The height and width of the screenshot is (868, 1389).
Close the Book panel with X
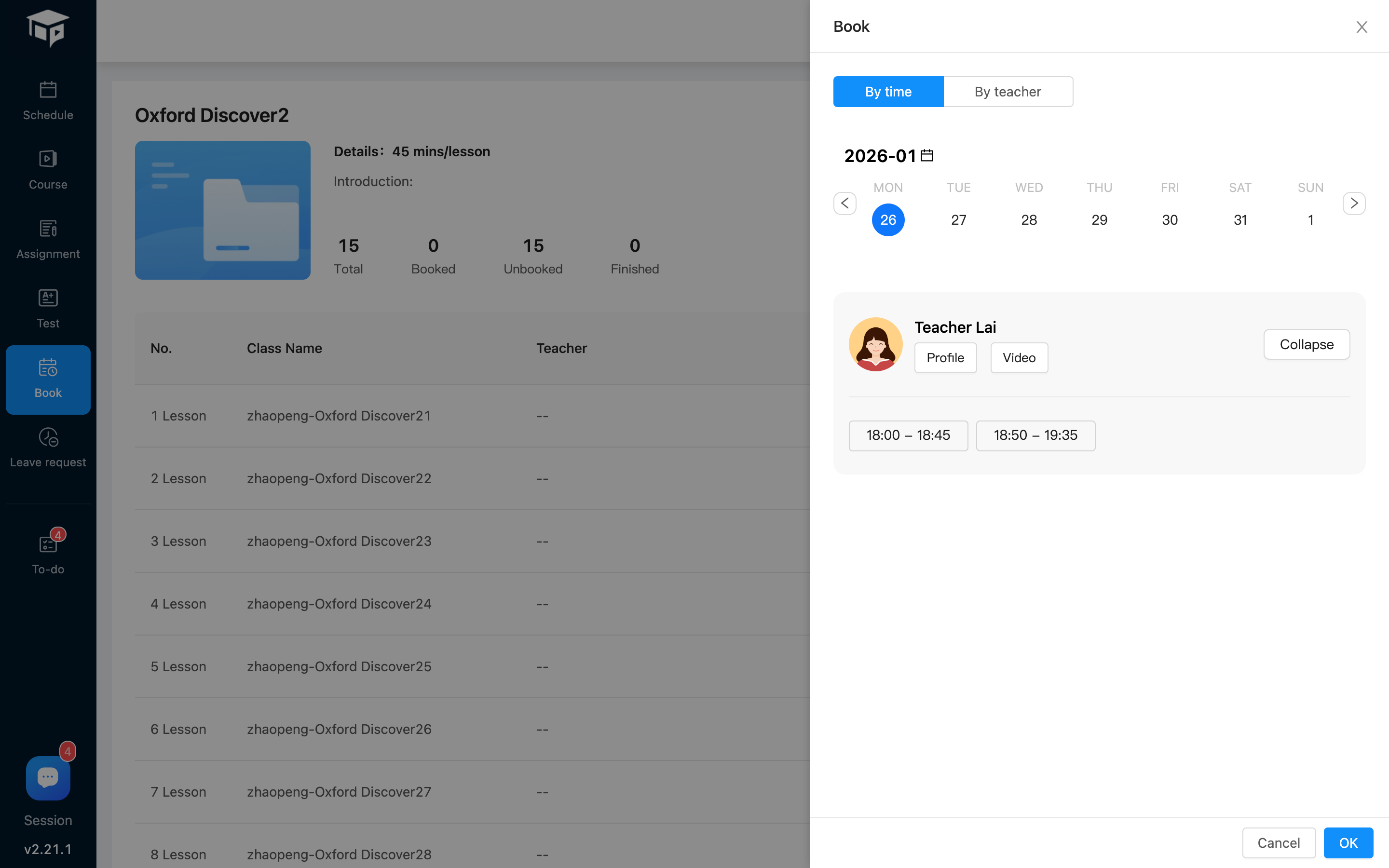point(1362,27)
